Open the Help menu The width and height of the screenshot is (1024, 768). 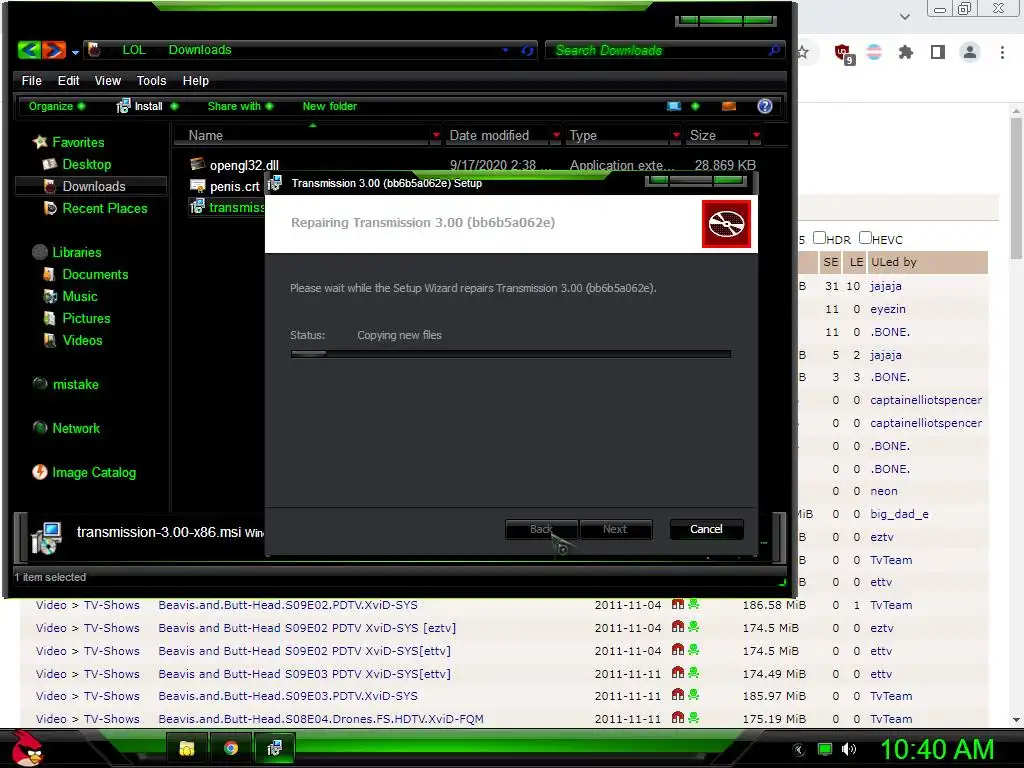[195, 80]
